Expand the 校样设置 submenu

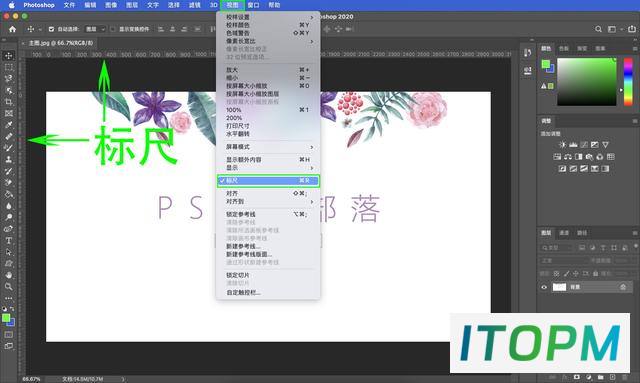coord(268,17)
